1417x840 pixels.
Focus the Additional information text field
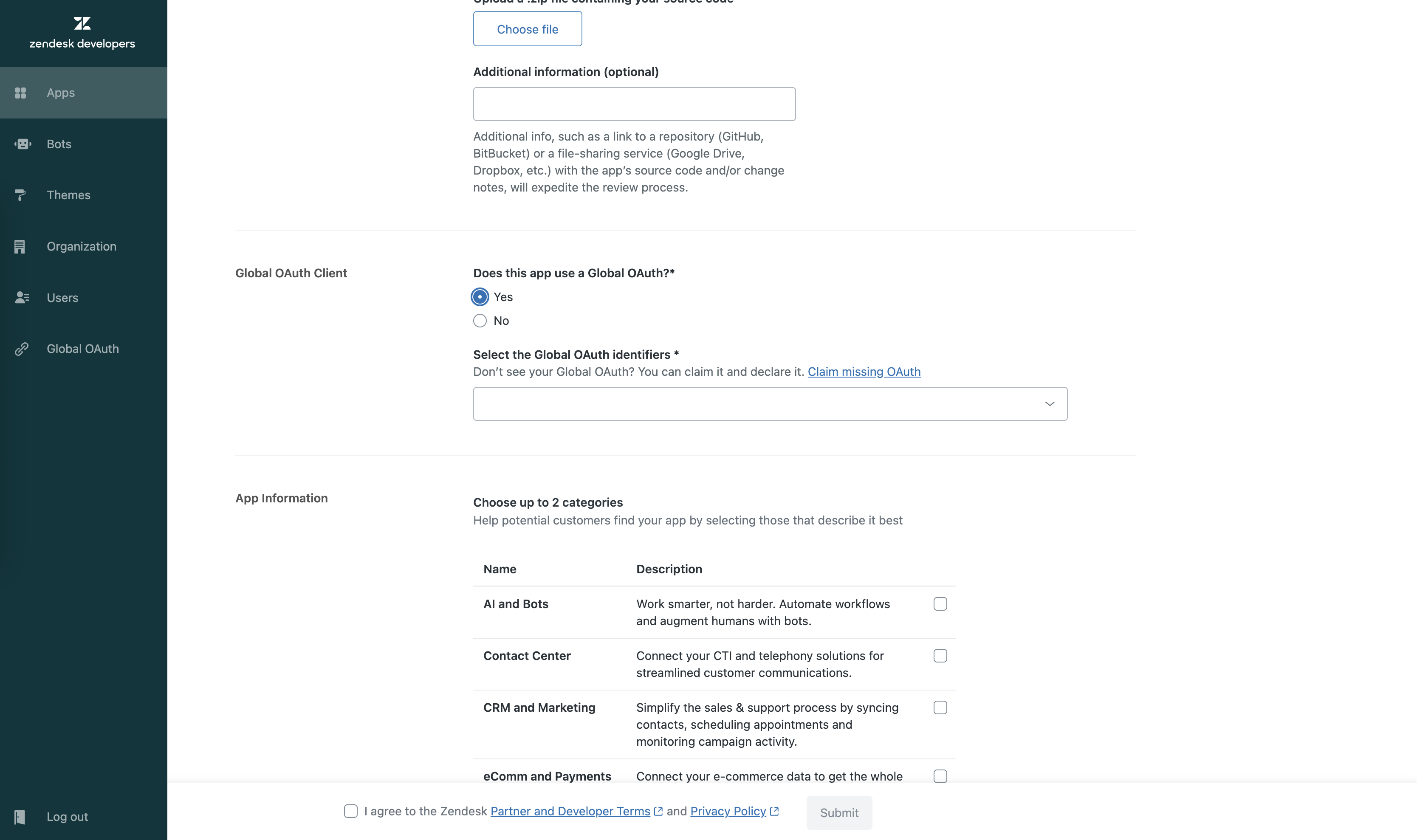pos(634,104)
